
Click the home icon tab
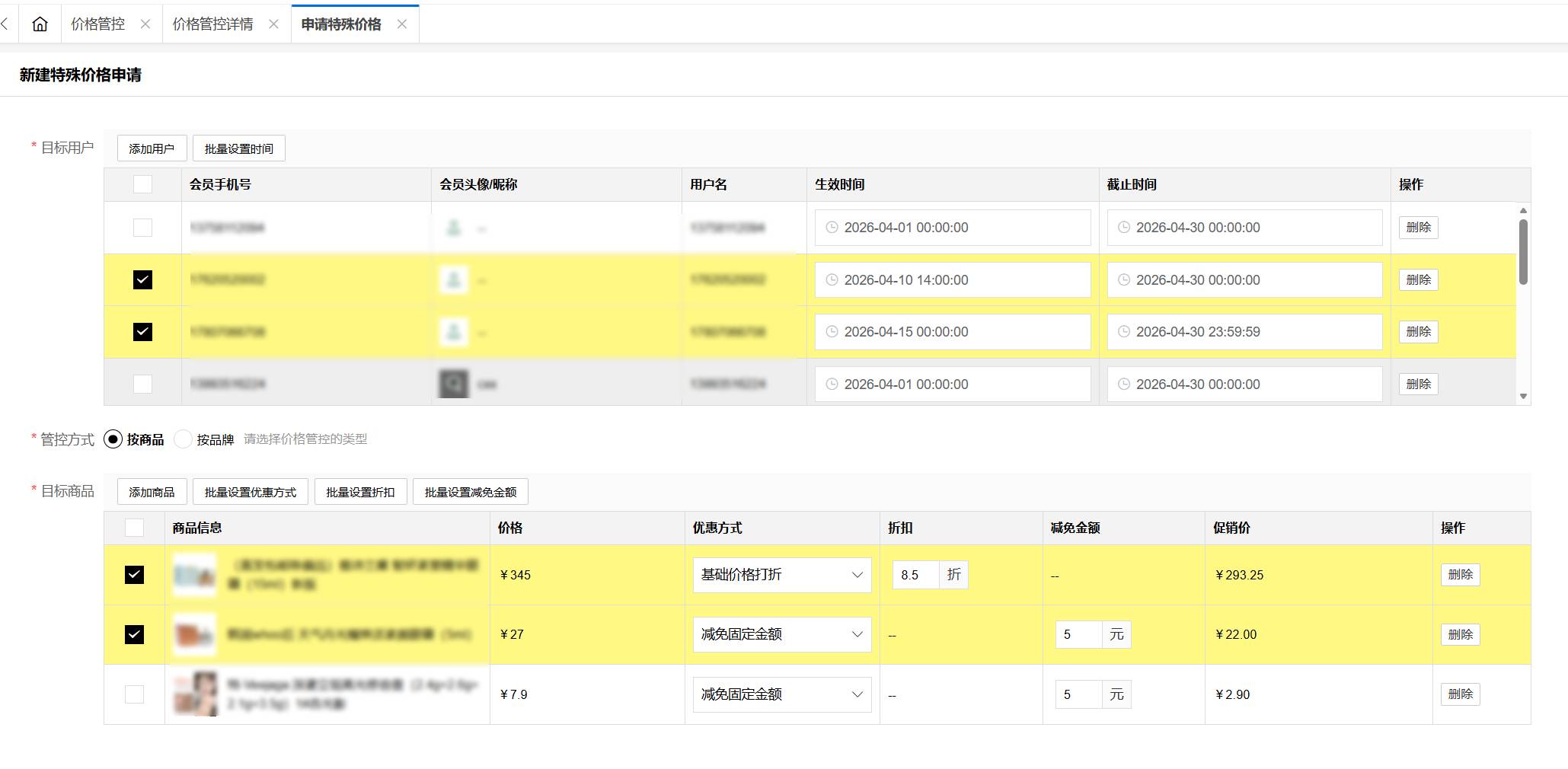[x=40, y=24]
